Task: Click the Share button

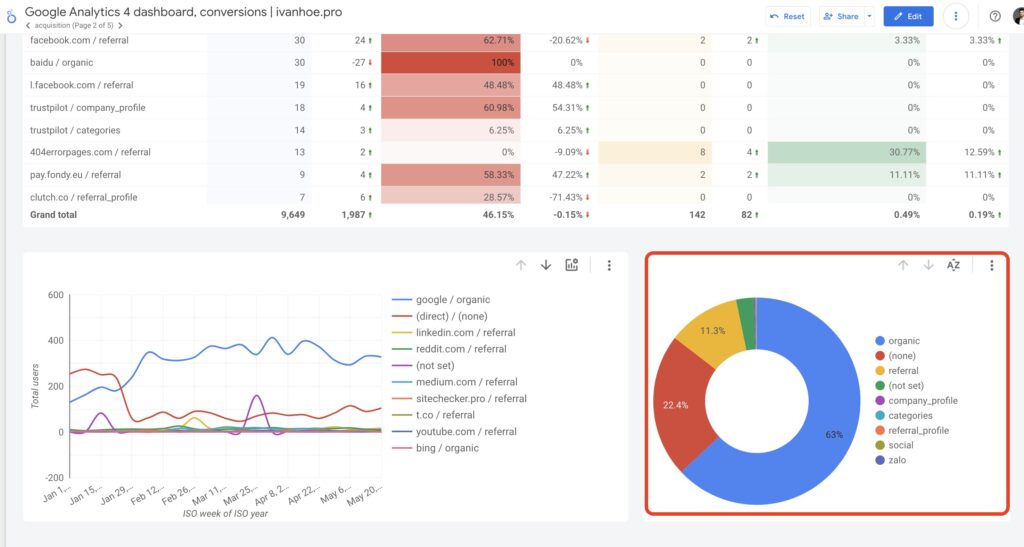Action: pos(841,16)
